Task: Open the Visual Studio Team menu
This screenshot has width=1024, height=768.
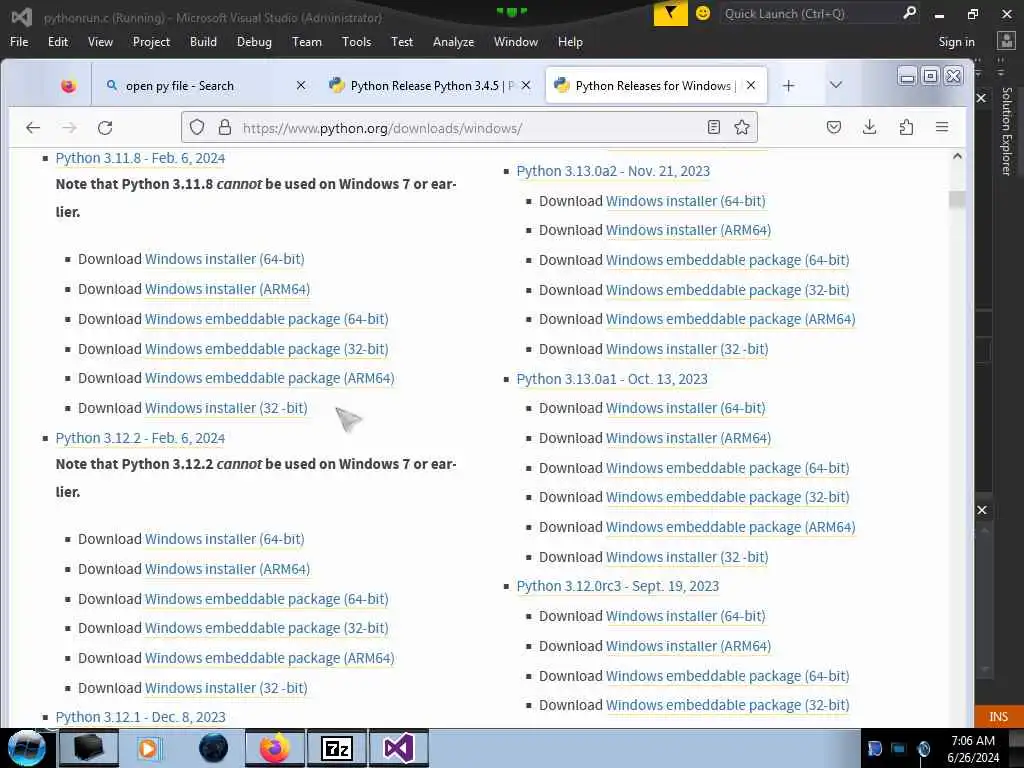Action: click(306, 42)
